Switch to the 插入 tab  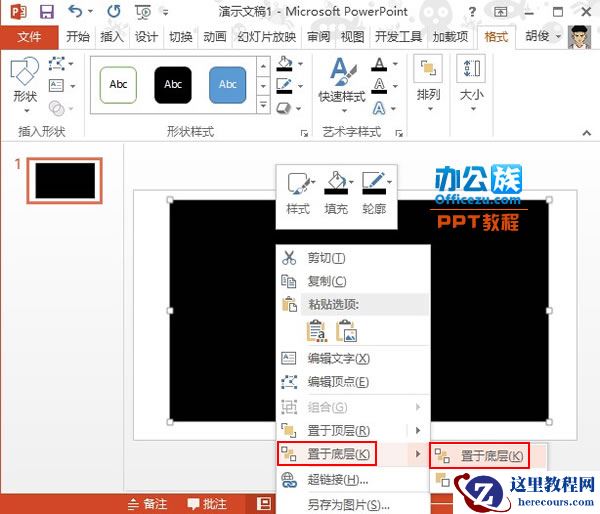pyautogui.click(x=112, y=37)
